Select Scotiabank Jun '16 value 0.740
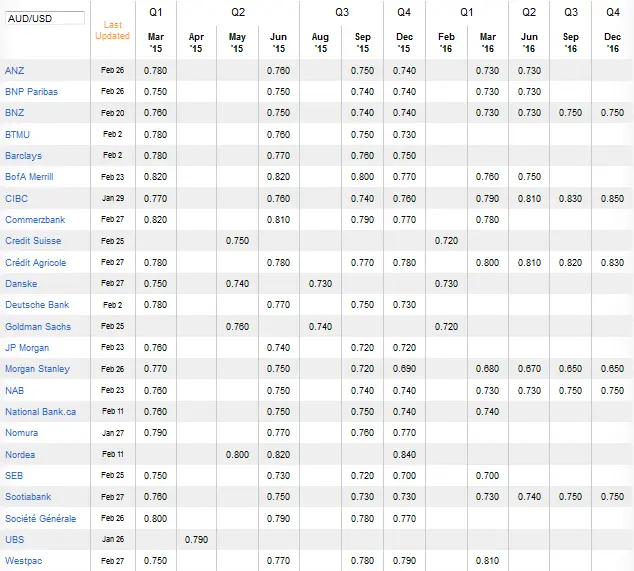This screenshot has height=571, width=634. (529, 497)
